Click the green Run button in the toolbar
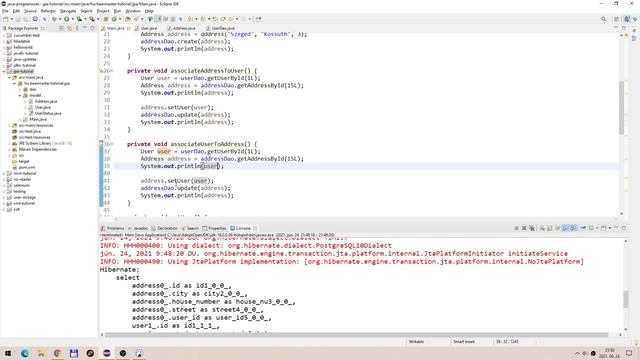640x360 pixels. 67,19
